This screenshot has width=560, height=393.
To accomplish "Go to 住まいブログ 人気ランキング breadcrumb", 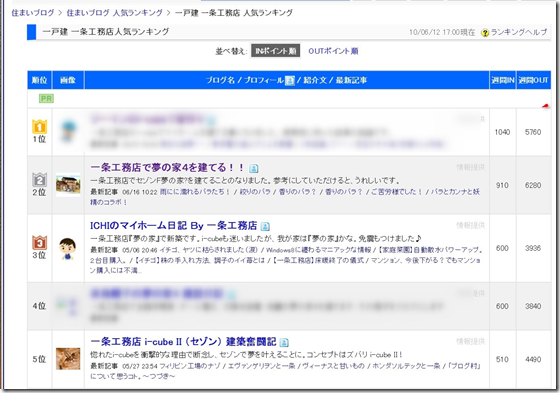I will [x=115, y=13].
